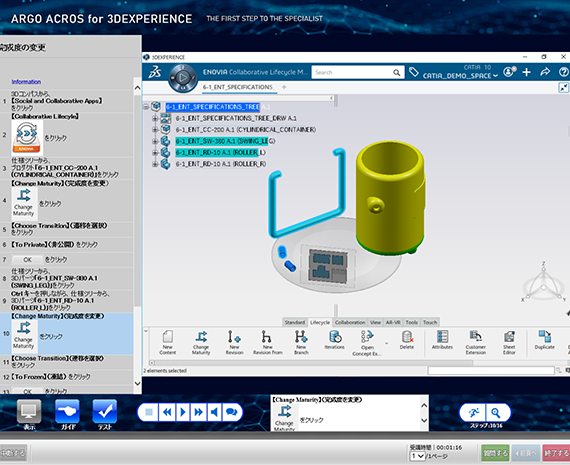The image size is (570, 465).
Task: Select 6-1_ENT_RD-10 A.1 (ROLLER_R) tree item
Action: (x=221, y=164)
